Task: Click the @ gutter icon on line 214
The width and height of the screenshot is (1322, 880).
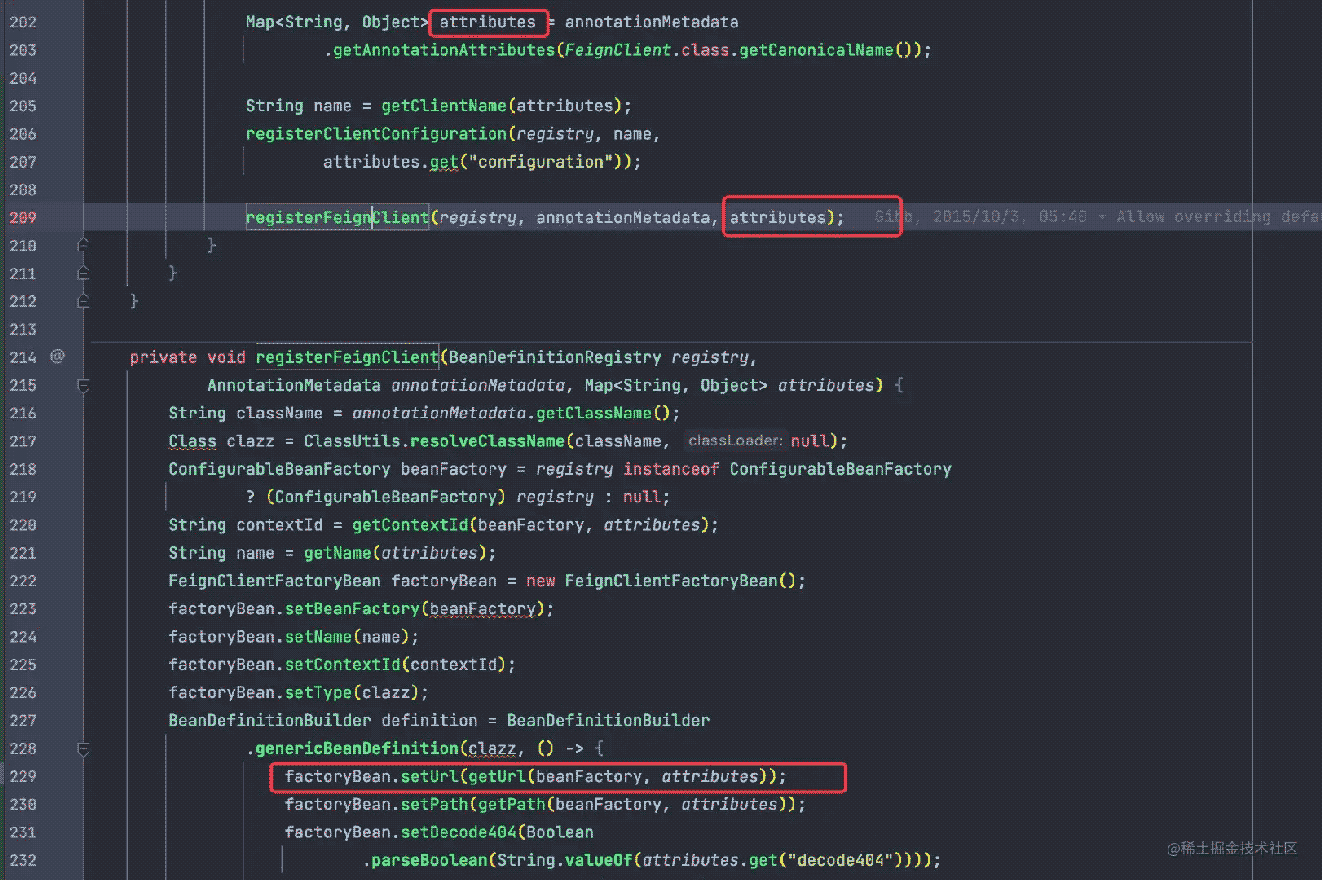Action: tap(57, 356)
